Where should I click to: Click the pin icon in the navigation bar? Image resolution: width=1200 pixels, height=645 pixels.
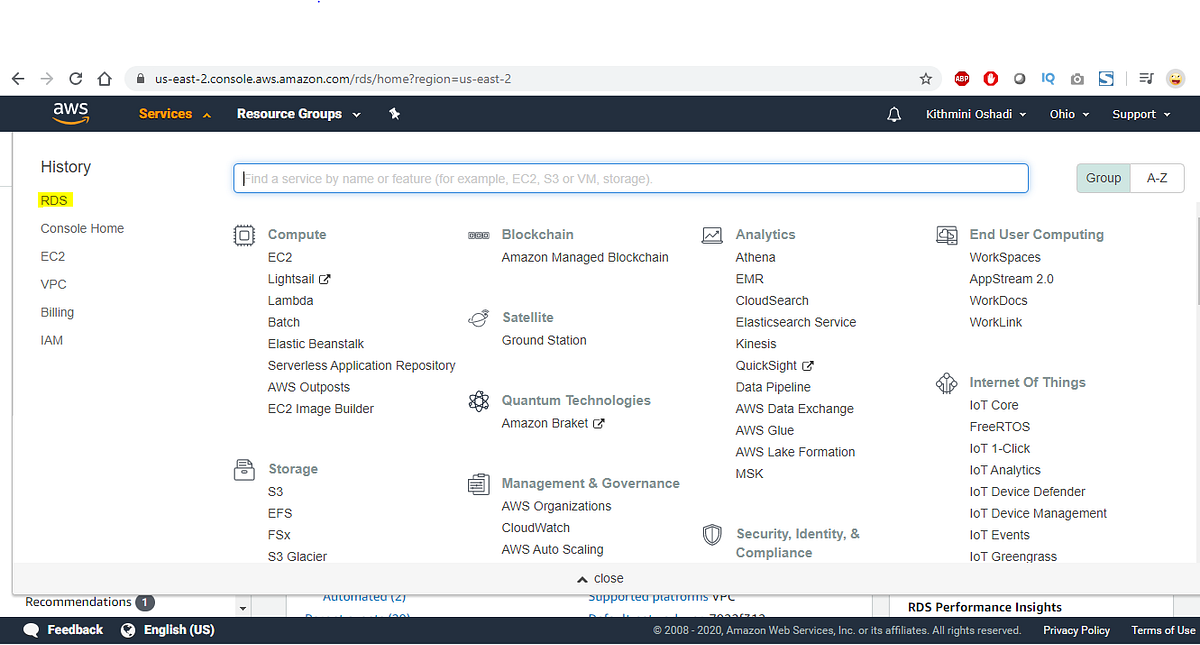[394, 113]
